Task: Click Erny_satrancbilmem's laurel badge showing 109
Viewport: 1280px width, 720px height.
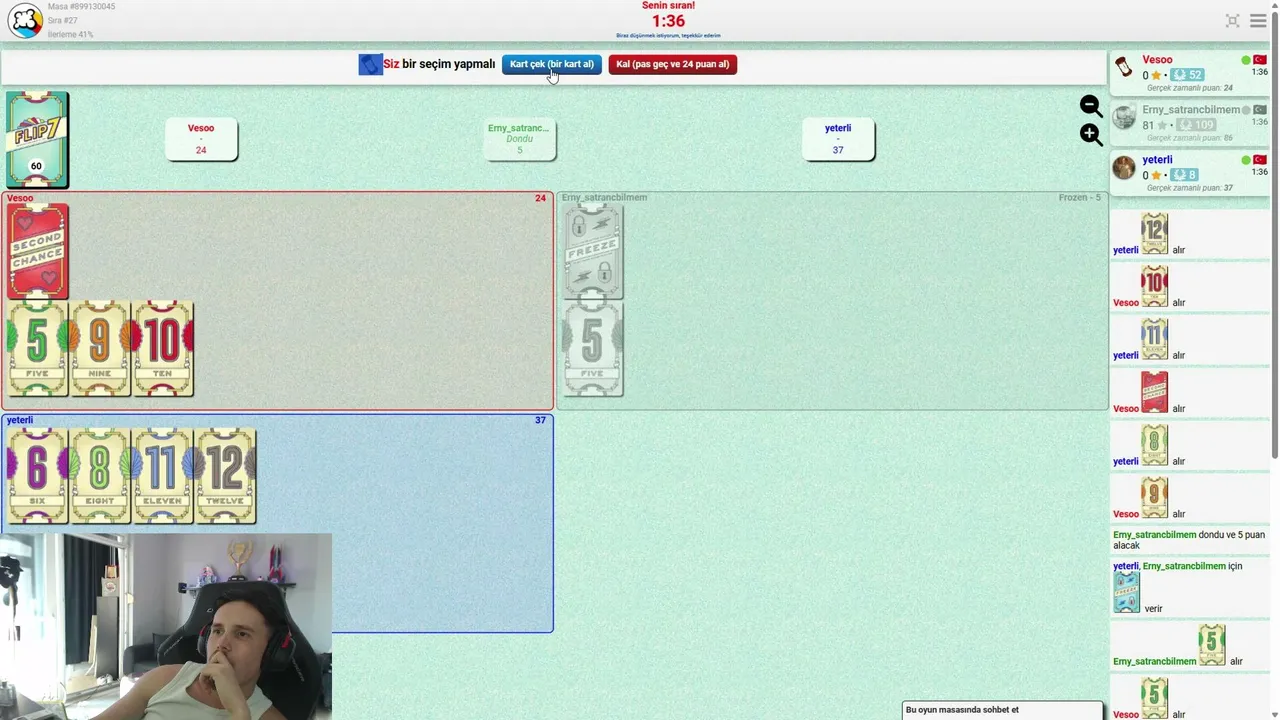Action: [1196, 125]
